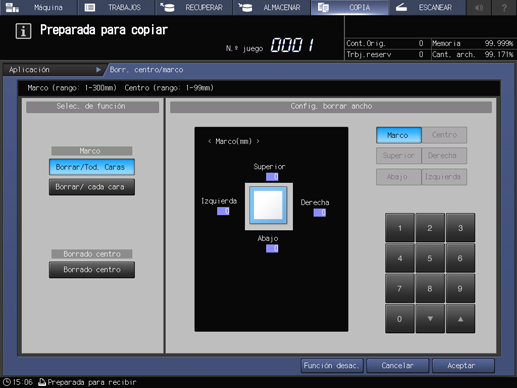Image resolution: width=517 pixels, height=388 pixels.
Task: Click the Abajo margin value field
Action: [x=272, y=249]
